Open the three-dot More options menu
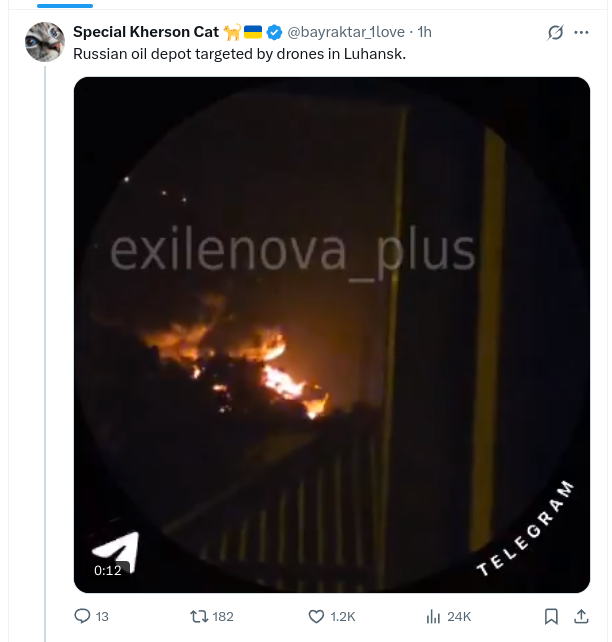The width and height of the screenshot is (612, 642). pyautogui.click(x=581, y=32)
